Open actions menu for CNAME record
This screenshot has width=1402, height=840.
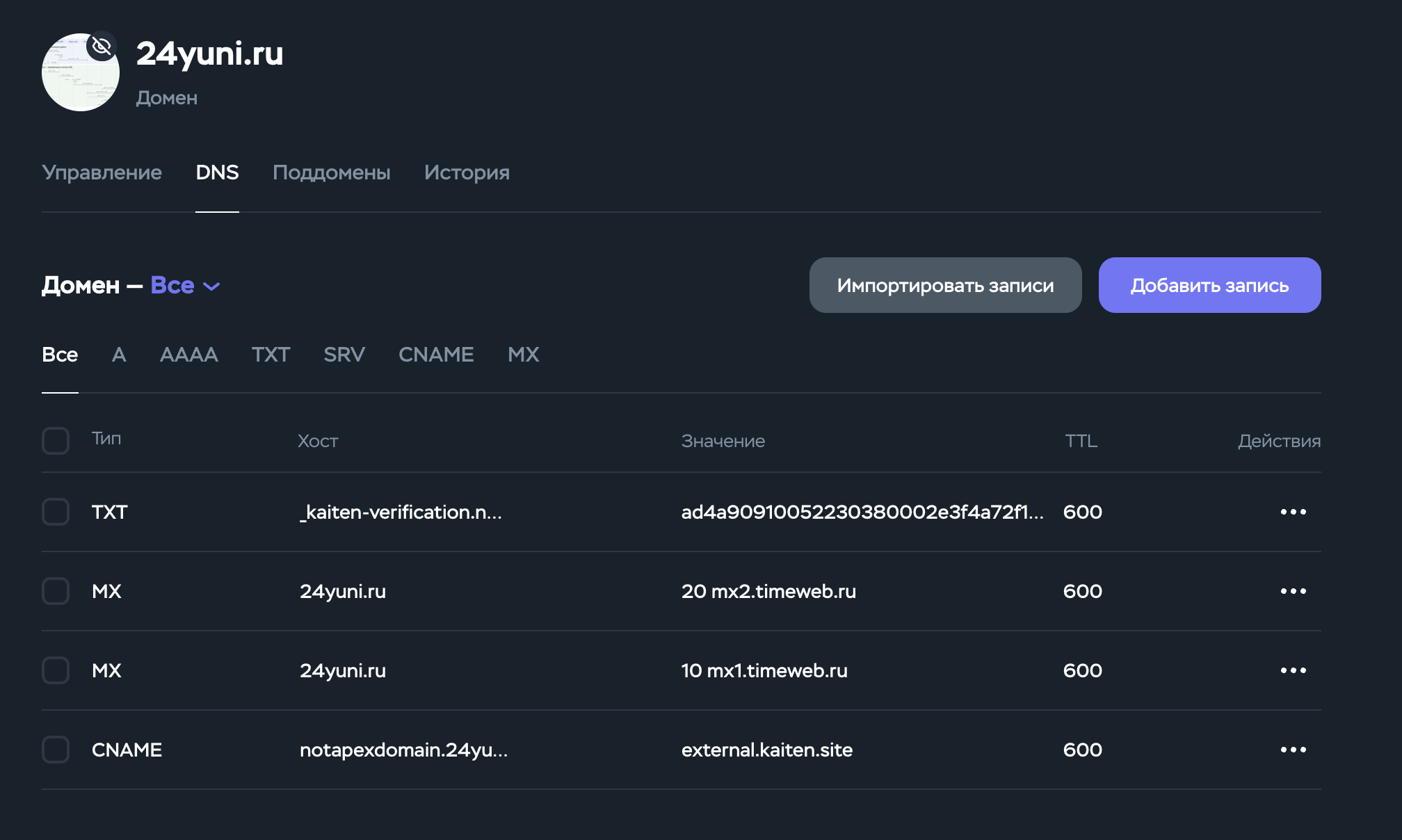(x=1293, y=750)
